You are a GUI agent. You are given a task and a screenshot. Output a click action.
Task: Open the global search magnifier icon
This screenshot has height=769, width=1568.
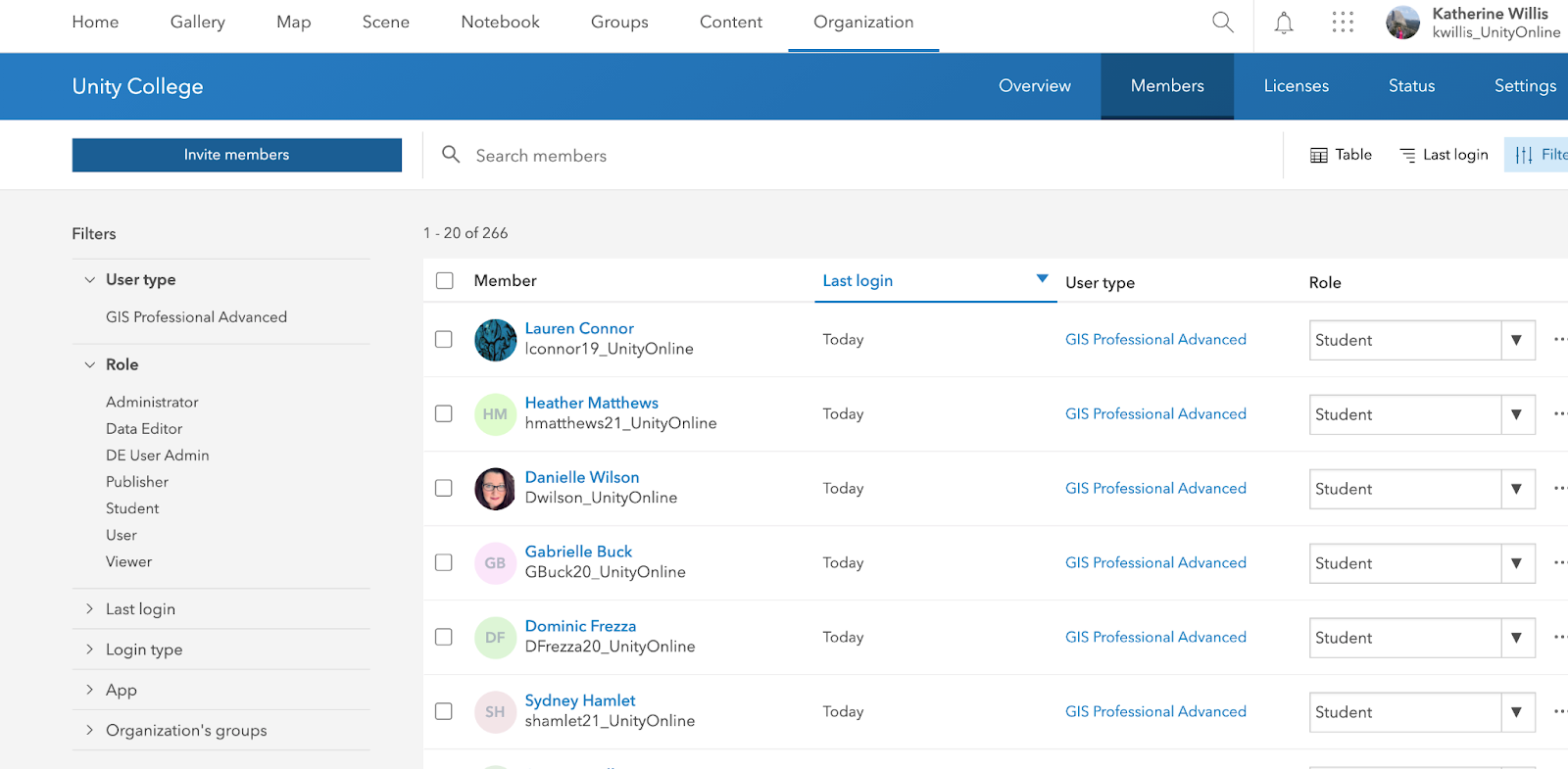coord(1222,22)
